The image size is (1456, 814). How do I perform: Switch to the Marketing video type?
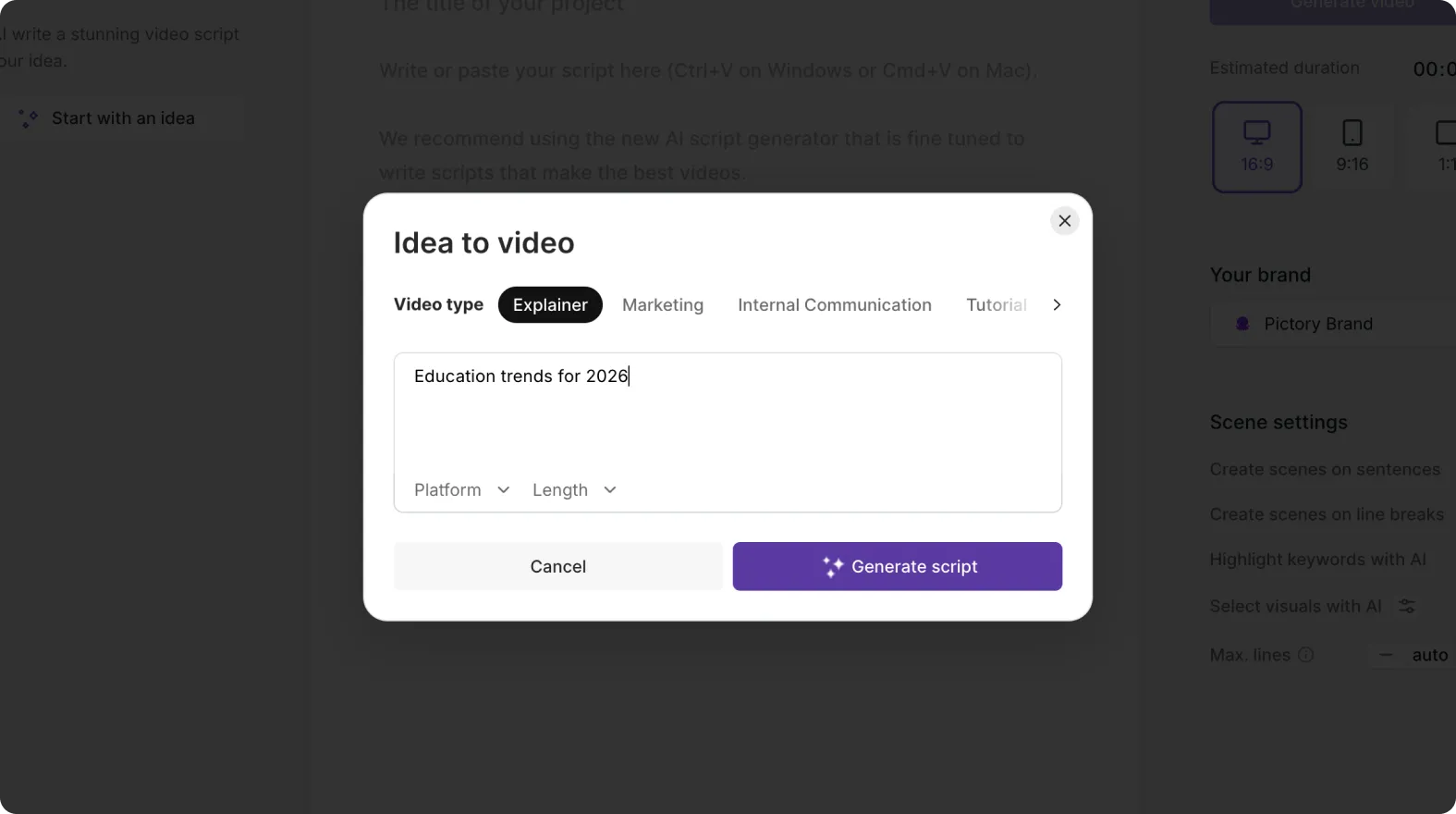(x=662, y=304)
